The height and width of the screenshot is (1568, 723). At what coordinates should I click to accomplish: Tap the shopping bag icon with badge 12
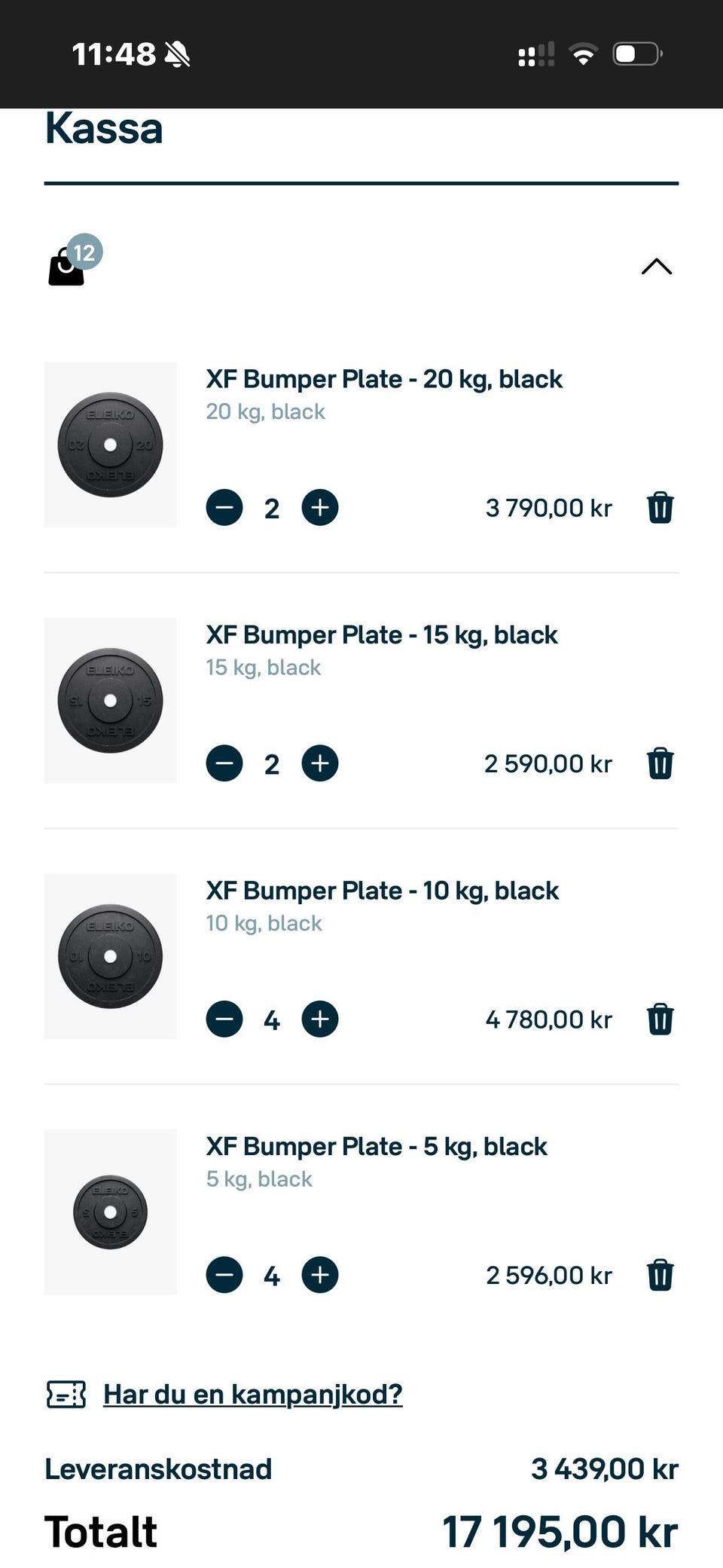(70, 264)
